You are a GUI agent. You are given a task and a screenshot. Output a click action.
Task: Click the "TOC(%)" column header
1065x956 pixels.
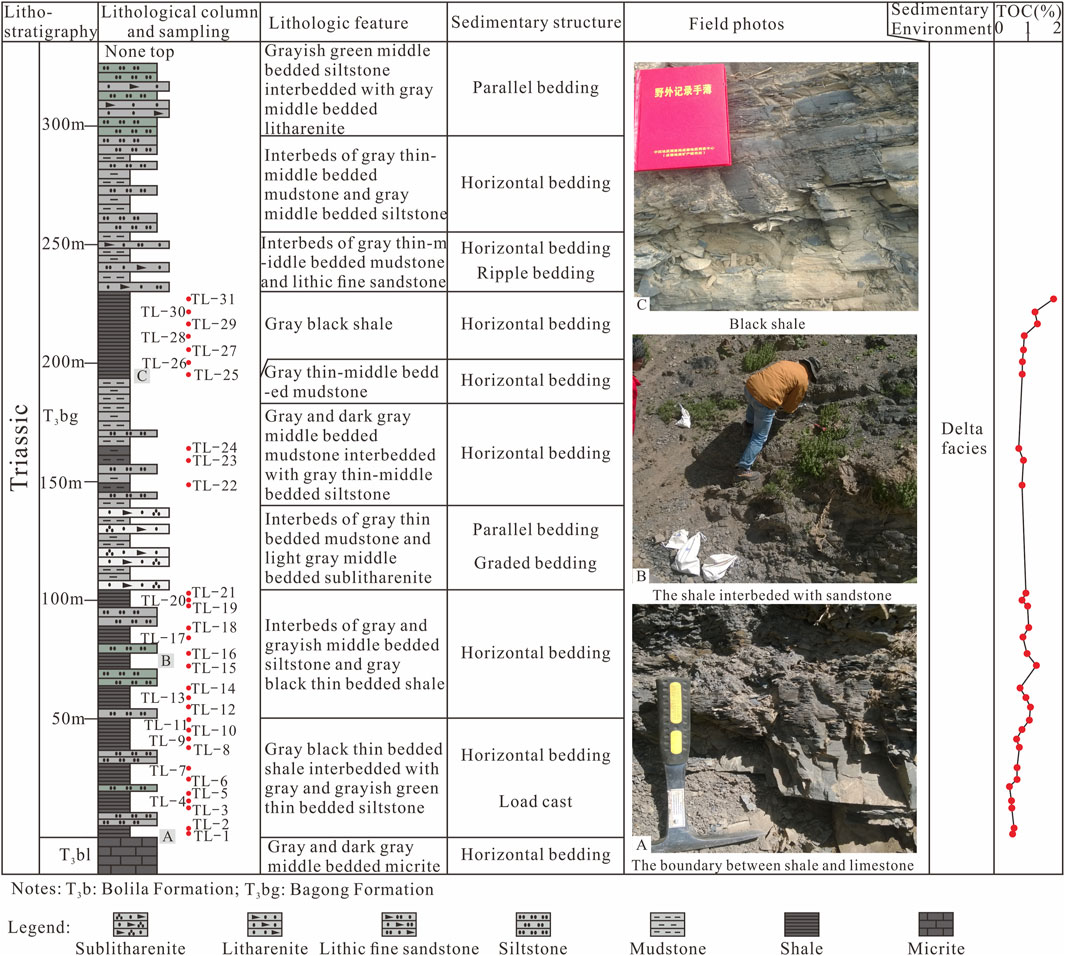click(x=1028, y=12)
